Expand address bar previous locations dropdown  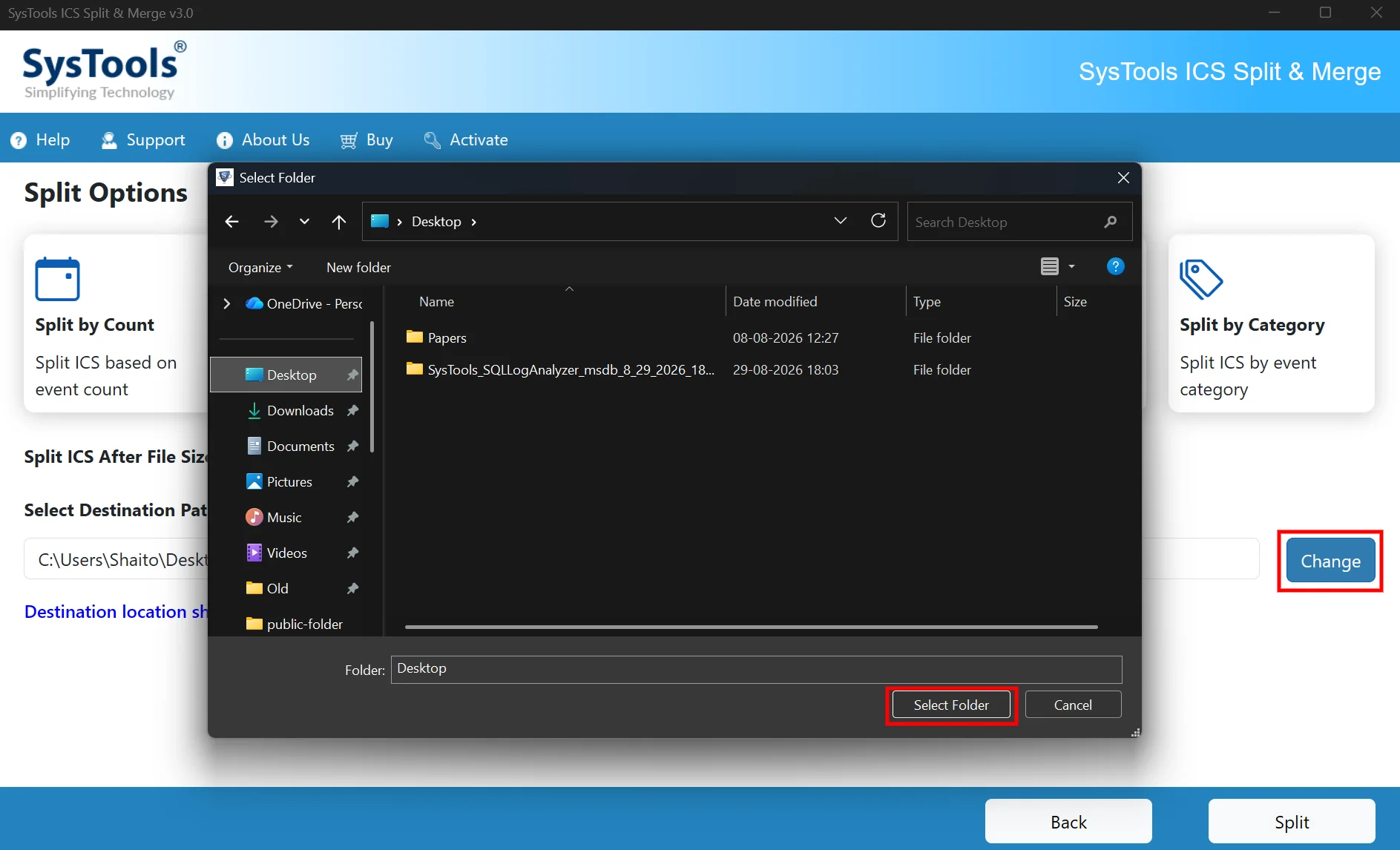tap(841, 221)
